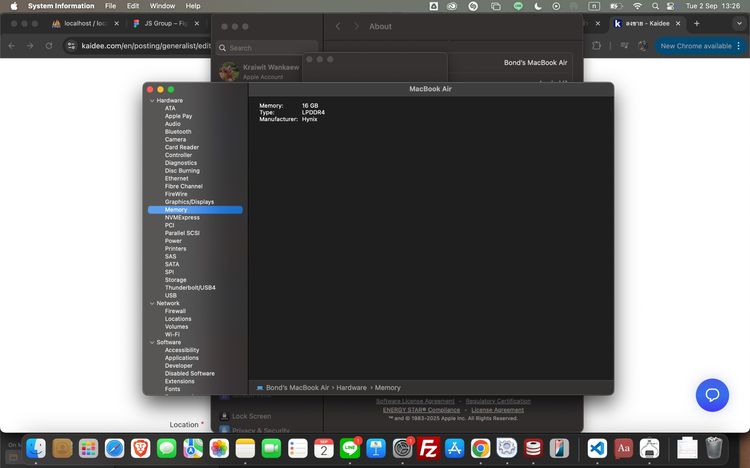
Task: Open the Edit menu
Action: [133, 6]
